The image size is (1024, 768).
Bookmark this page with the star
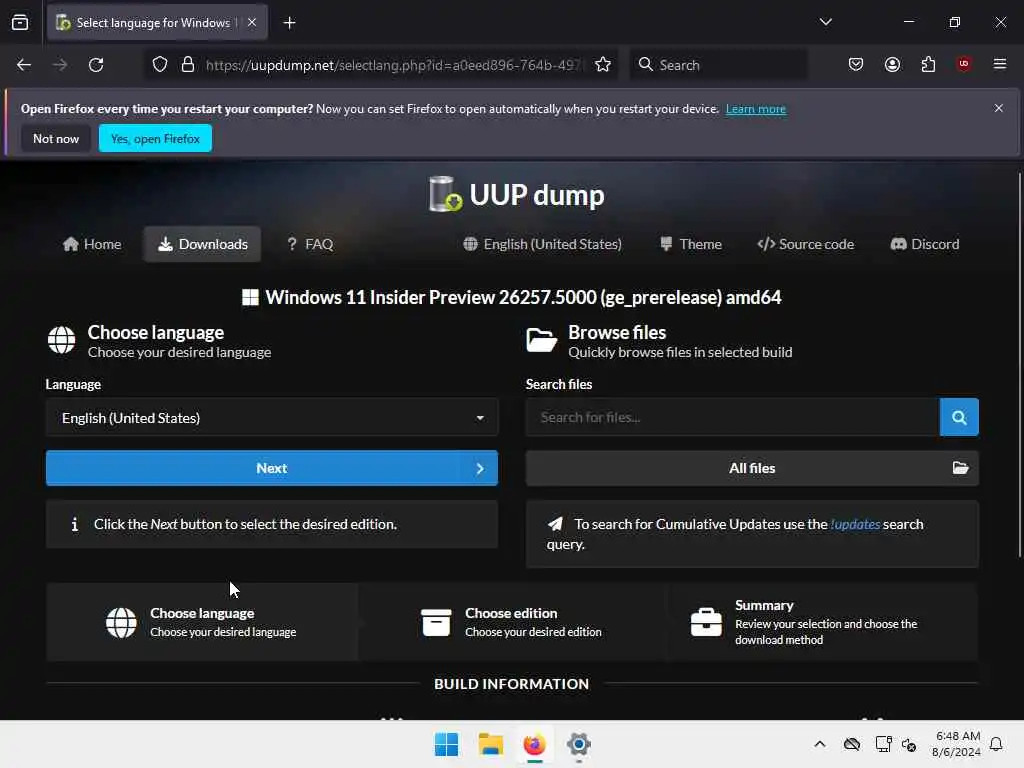click(x=603, y=65)
